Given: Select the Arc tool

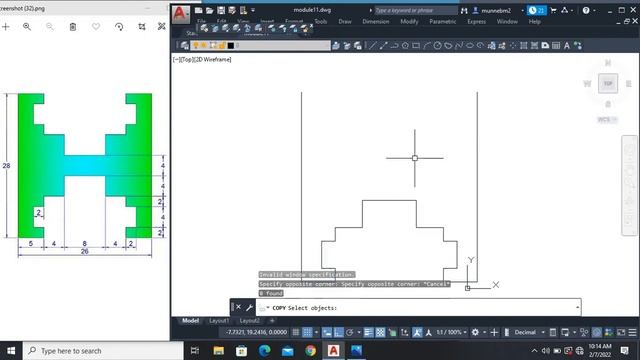Looking at the screenshot, I should (x=427, y=46).
